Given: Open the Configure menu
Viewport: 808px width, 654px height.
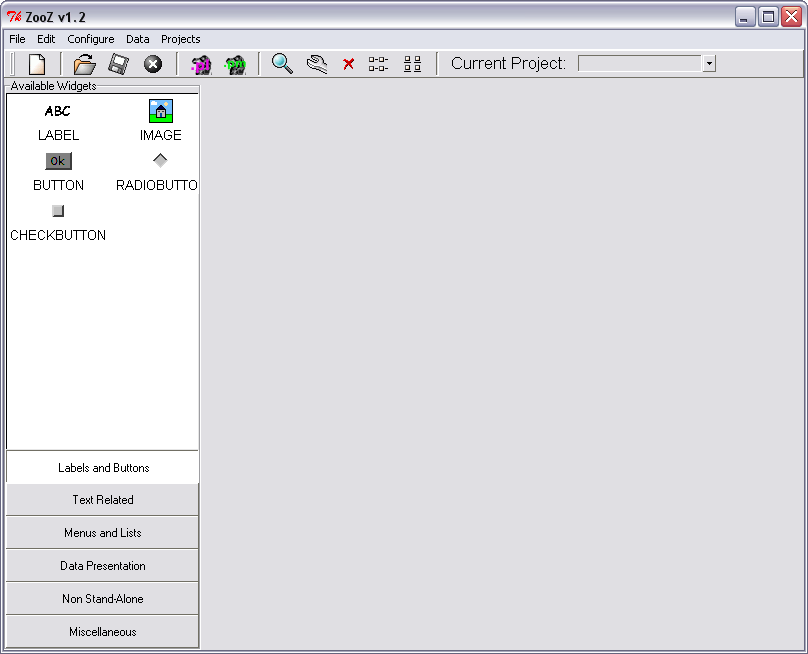Looking at the screenshot, I should [x=91, y=39].
